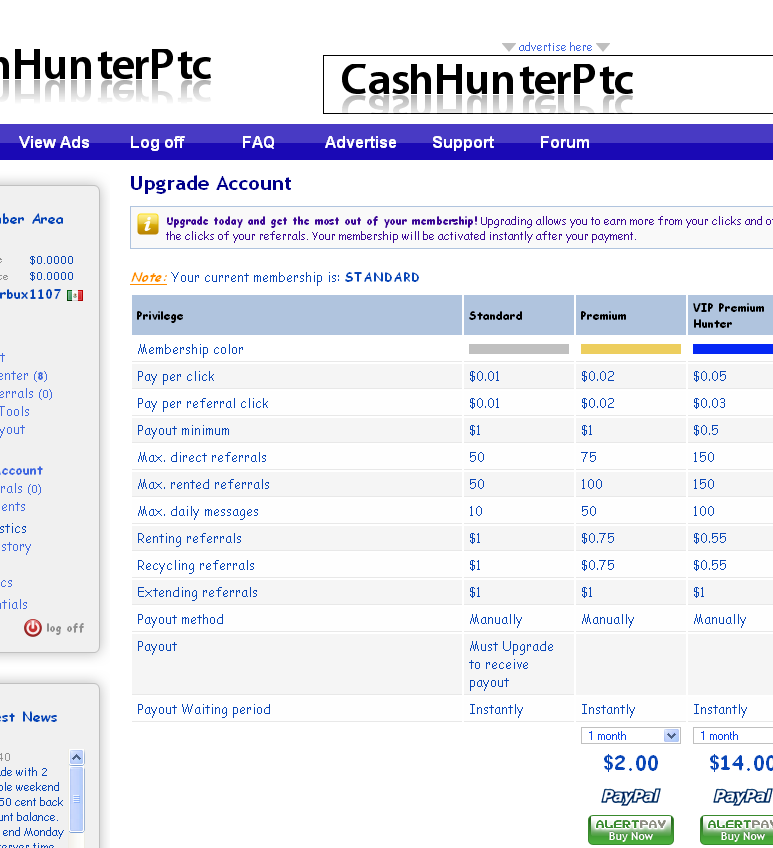This screenshot has width=773, height=848.
Task: Click VIP Premium Hunter column header
Action: [x=729, y=316]
